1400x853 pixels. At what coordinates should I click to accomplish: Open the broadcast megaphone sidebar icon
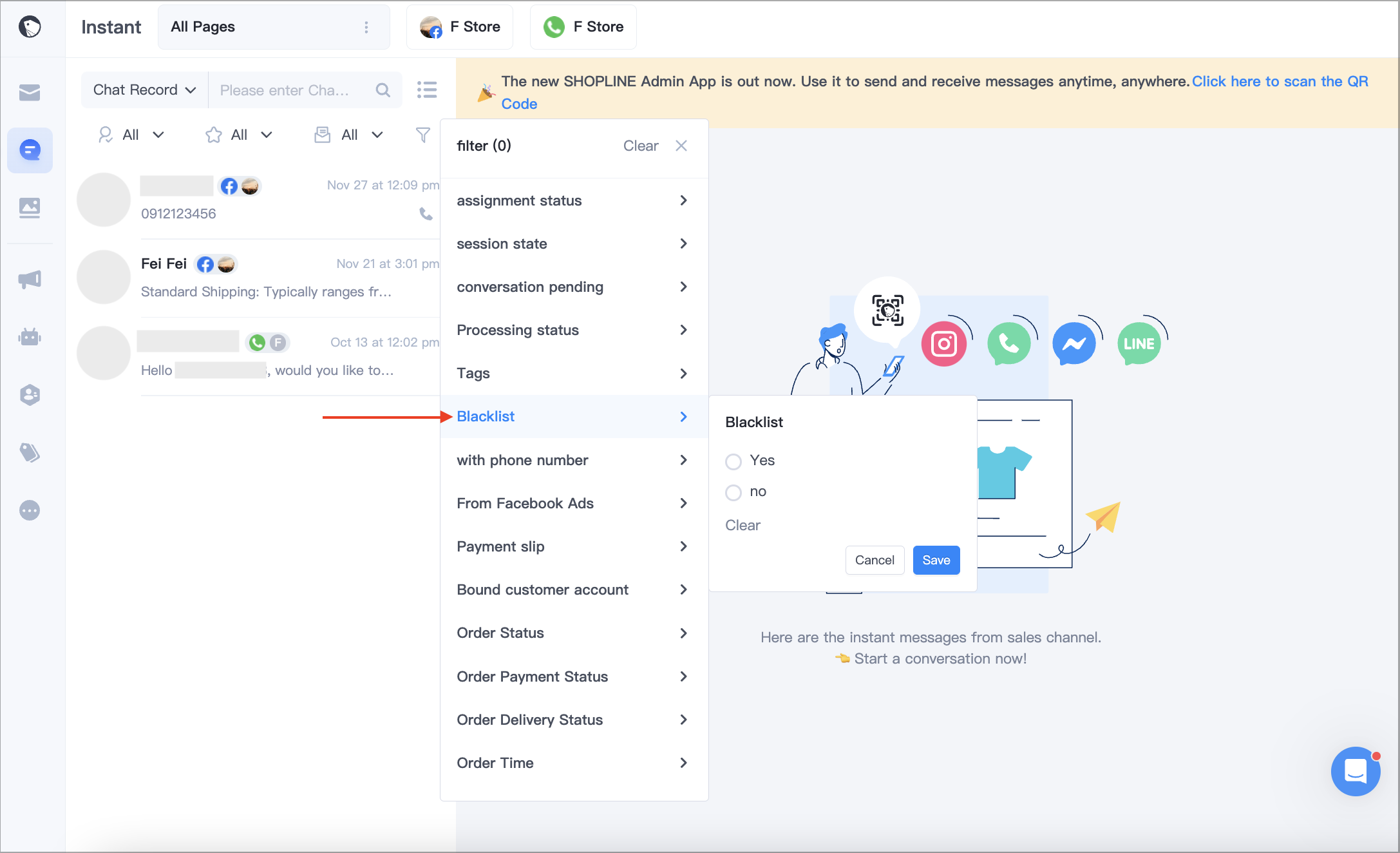pos(30,280)
